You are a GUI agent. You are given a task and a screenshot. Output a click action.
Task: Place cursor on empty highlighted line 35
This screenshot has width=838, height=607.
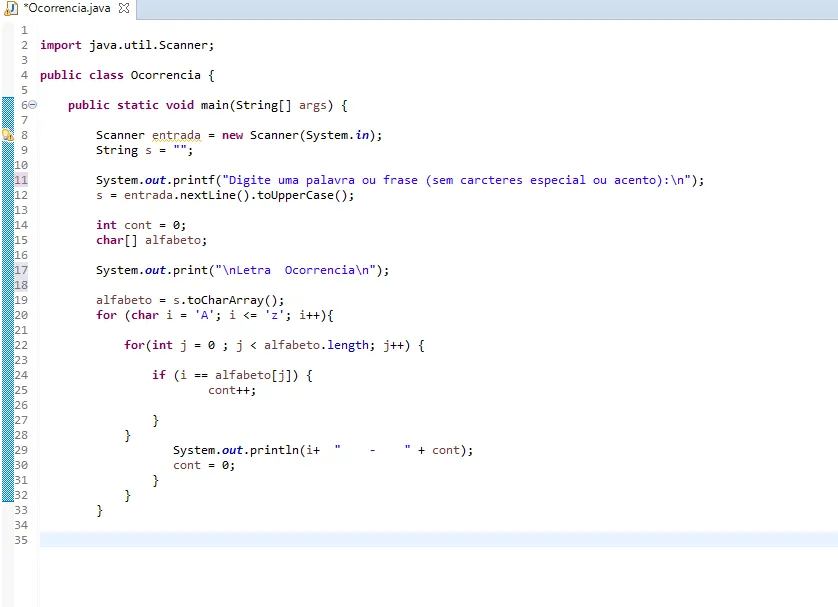(x=438, y=540)
